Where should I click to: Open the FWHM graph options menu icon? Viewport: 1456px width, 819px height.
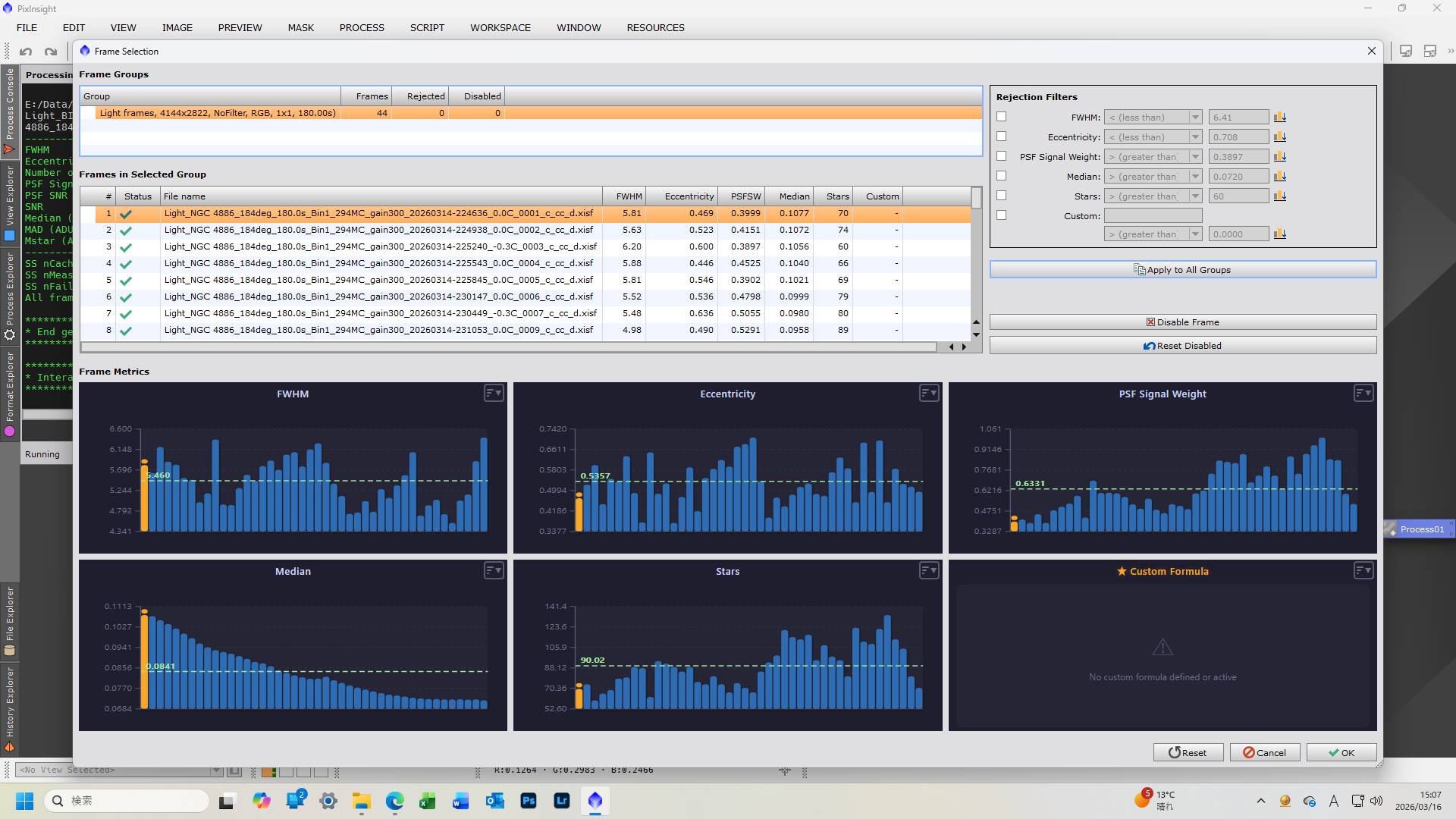click(x=494, y=393)
